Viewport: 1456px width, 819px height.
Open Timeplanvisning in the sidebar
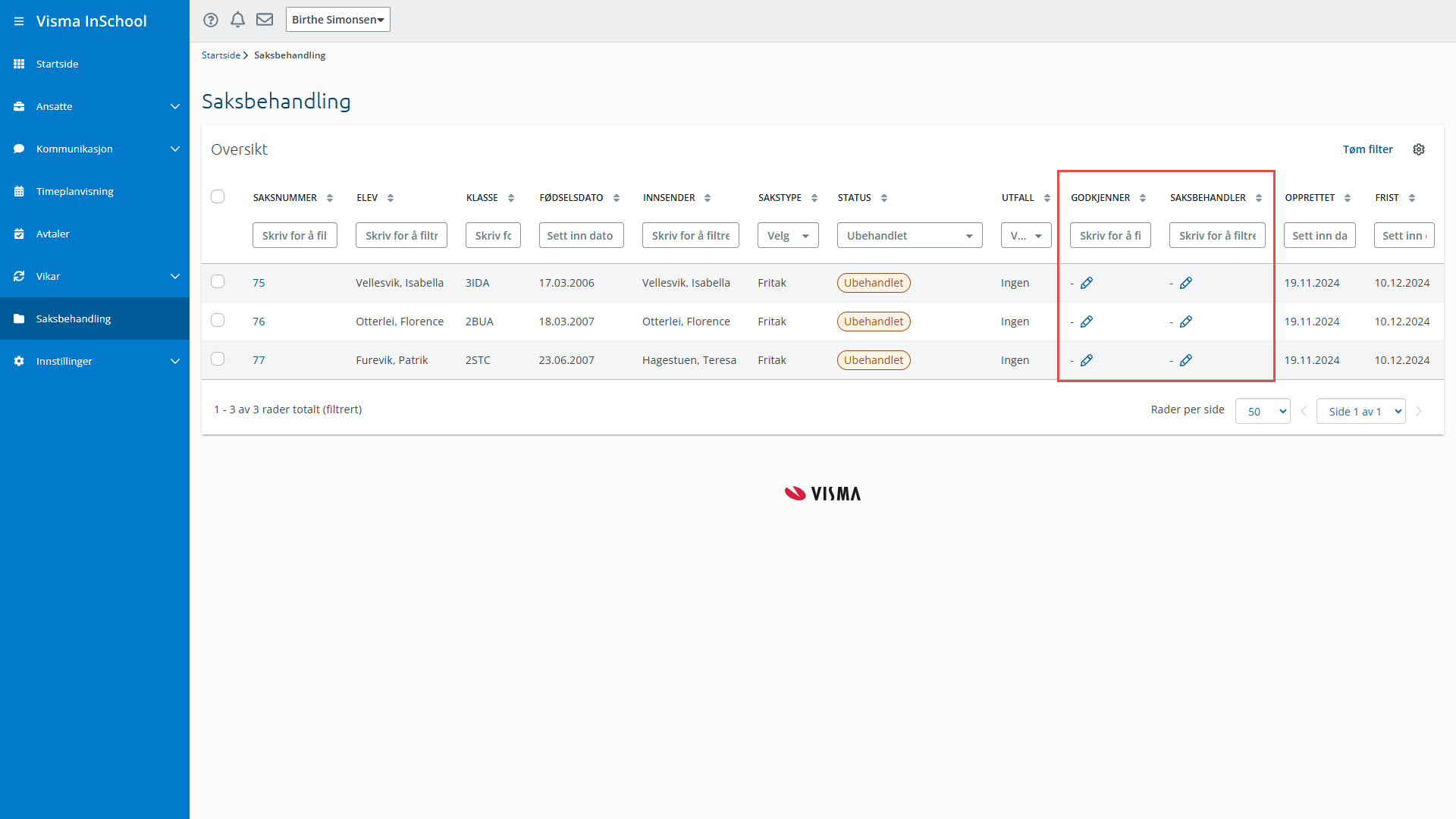pyautogui.click(x=75, y=191)
